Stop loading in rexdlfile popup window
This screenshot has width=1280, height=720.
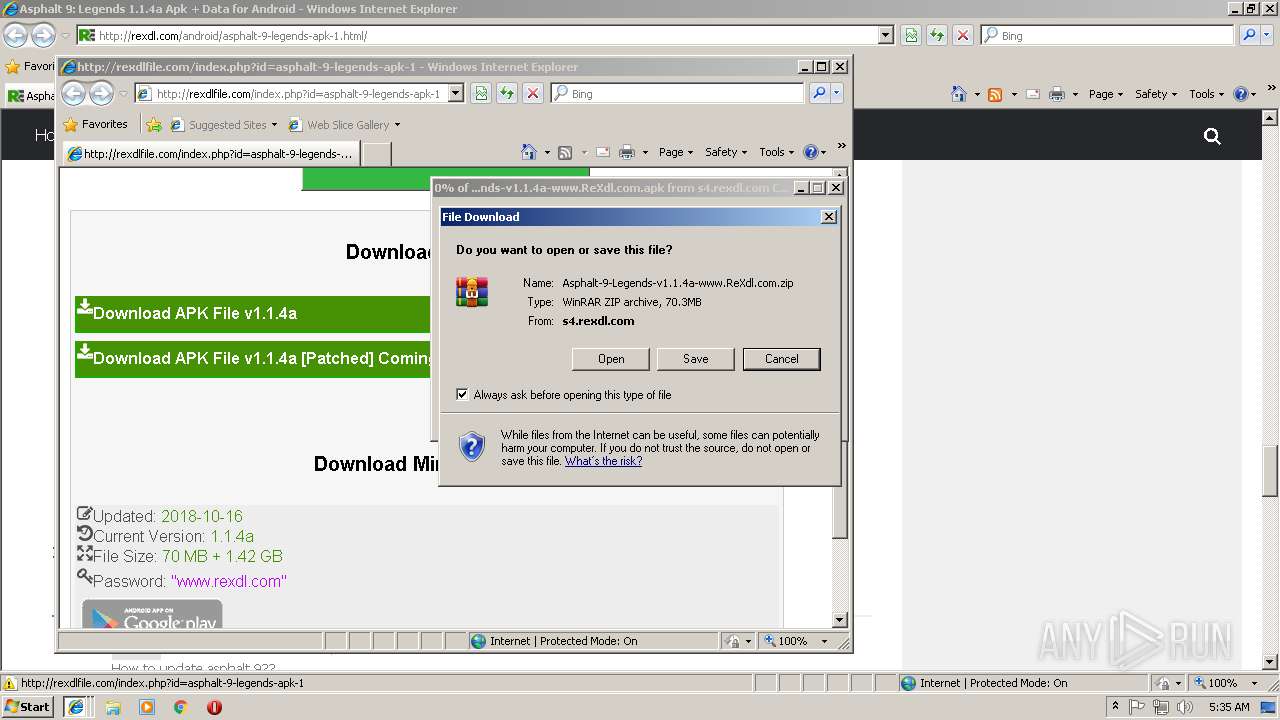[533, 93]
